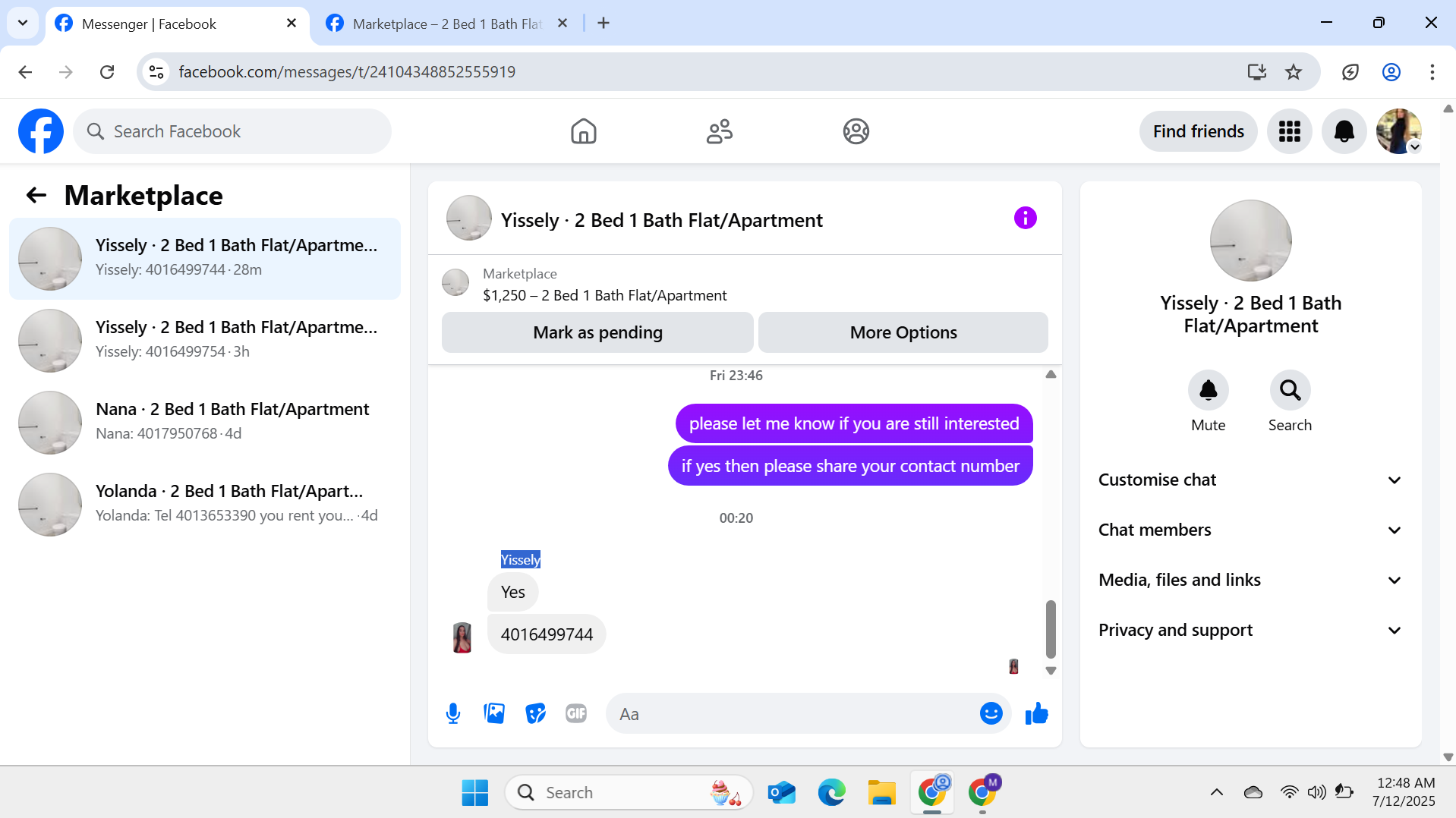Bookmark this page with star icon
The image size is (1456, 818).
tap(1294, 72)
